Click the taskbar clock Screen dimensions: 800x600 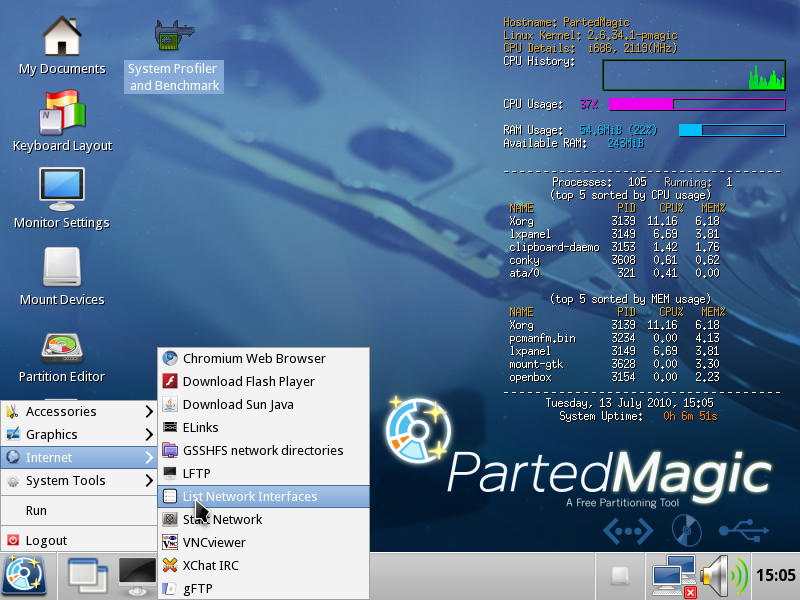(x=776, y=576)
